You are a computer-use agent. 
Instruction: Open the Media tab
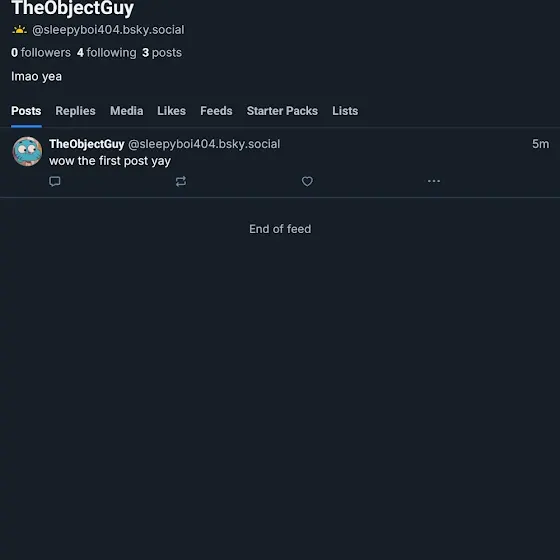point(126,111)
